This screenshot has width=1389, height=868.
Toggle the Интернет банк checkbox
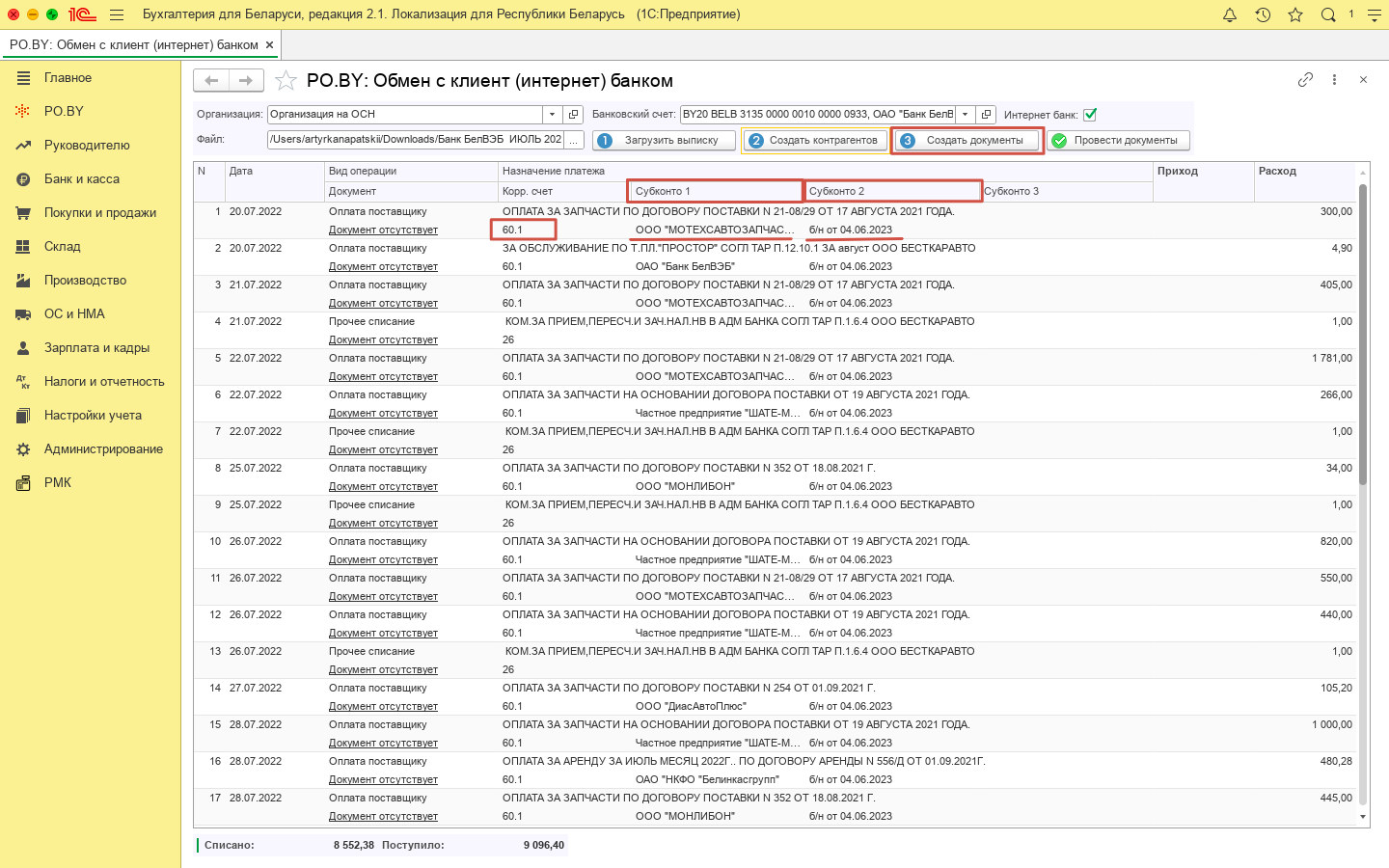pyautogui.click(x=1090, y=114)
